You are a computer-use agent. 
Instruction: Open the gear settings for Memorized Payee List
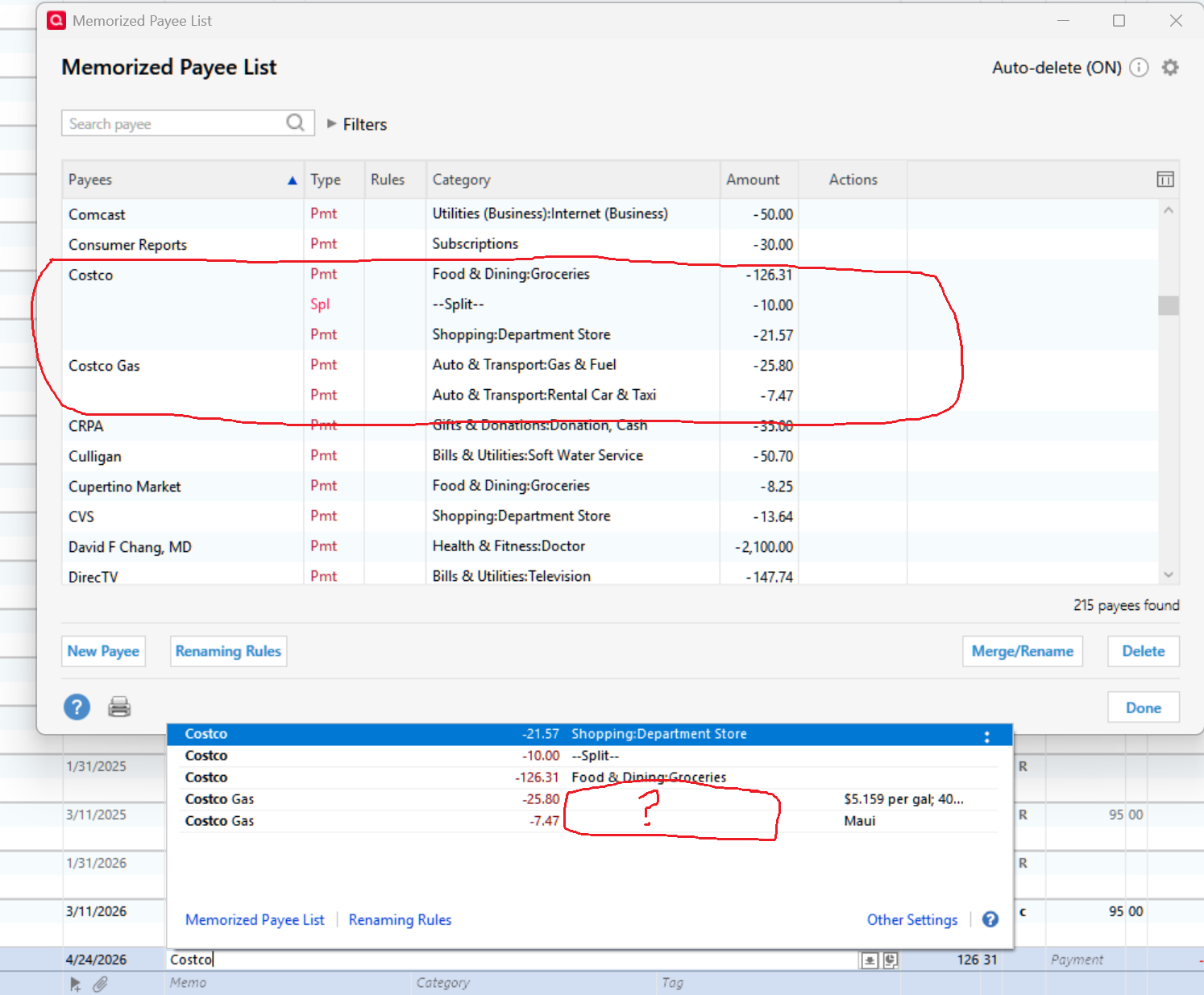1170,68
